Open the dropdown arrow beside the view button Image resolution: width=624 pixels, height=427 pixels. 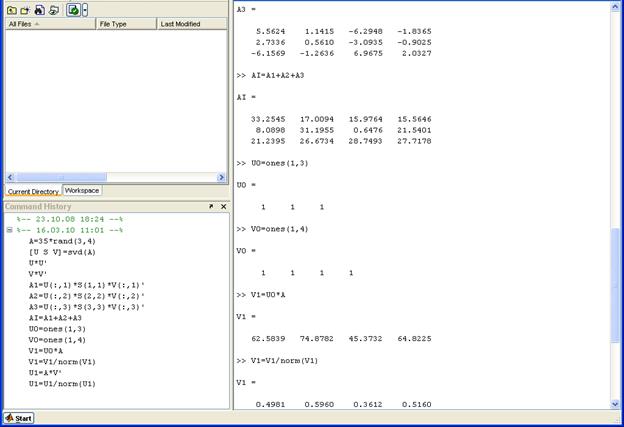tap(85, 9)
